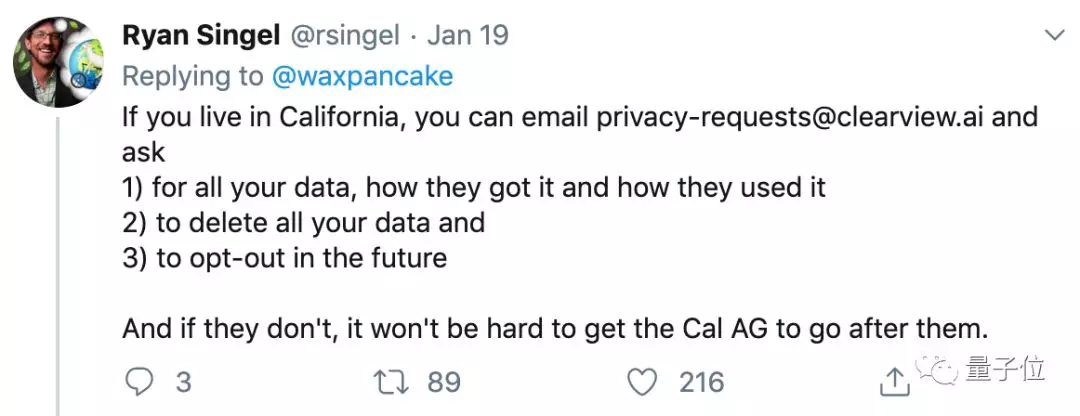Click the retweet count of 89
This screenshot has height=416, width=1080.
[442, 381]
